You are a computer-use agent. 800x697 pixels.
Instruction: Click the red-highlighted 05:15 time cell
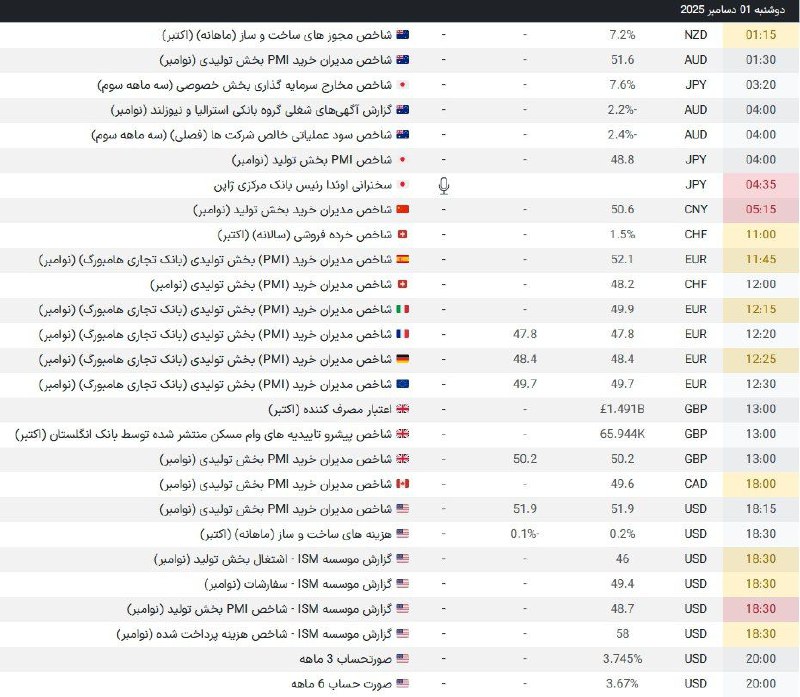pos(759,210)
